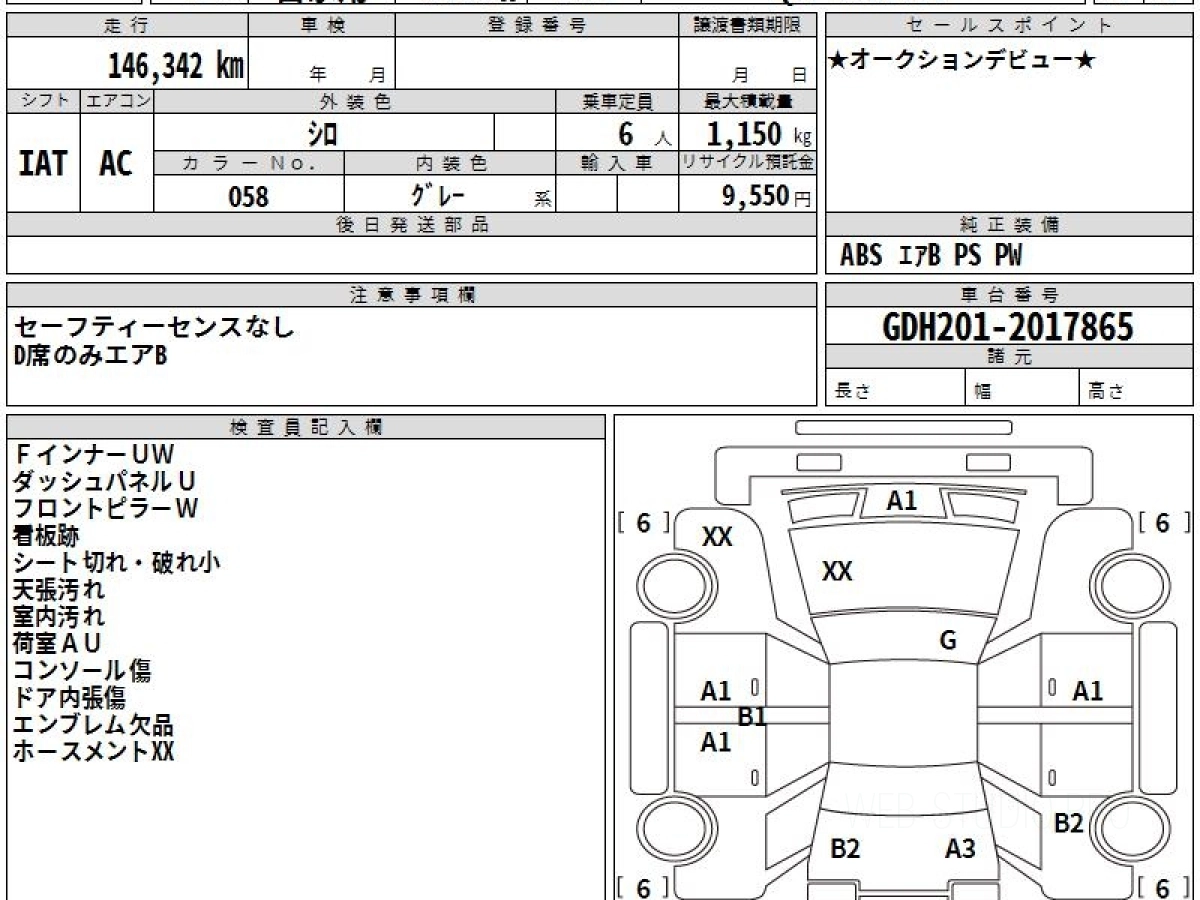Click the 登録番号 header cell
Image resolution: width=1200 pixels, height=900 pixels.
pos(537,25)
